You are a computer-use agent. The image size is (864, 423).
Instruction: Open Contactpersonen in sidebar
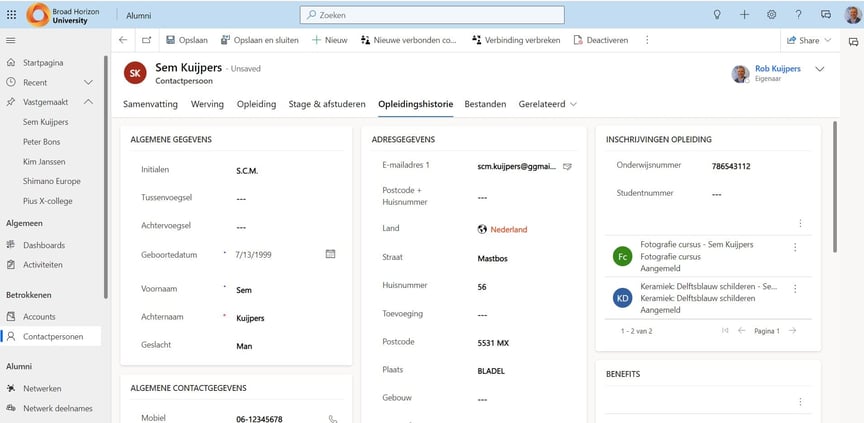coord(51,337)
